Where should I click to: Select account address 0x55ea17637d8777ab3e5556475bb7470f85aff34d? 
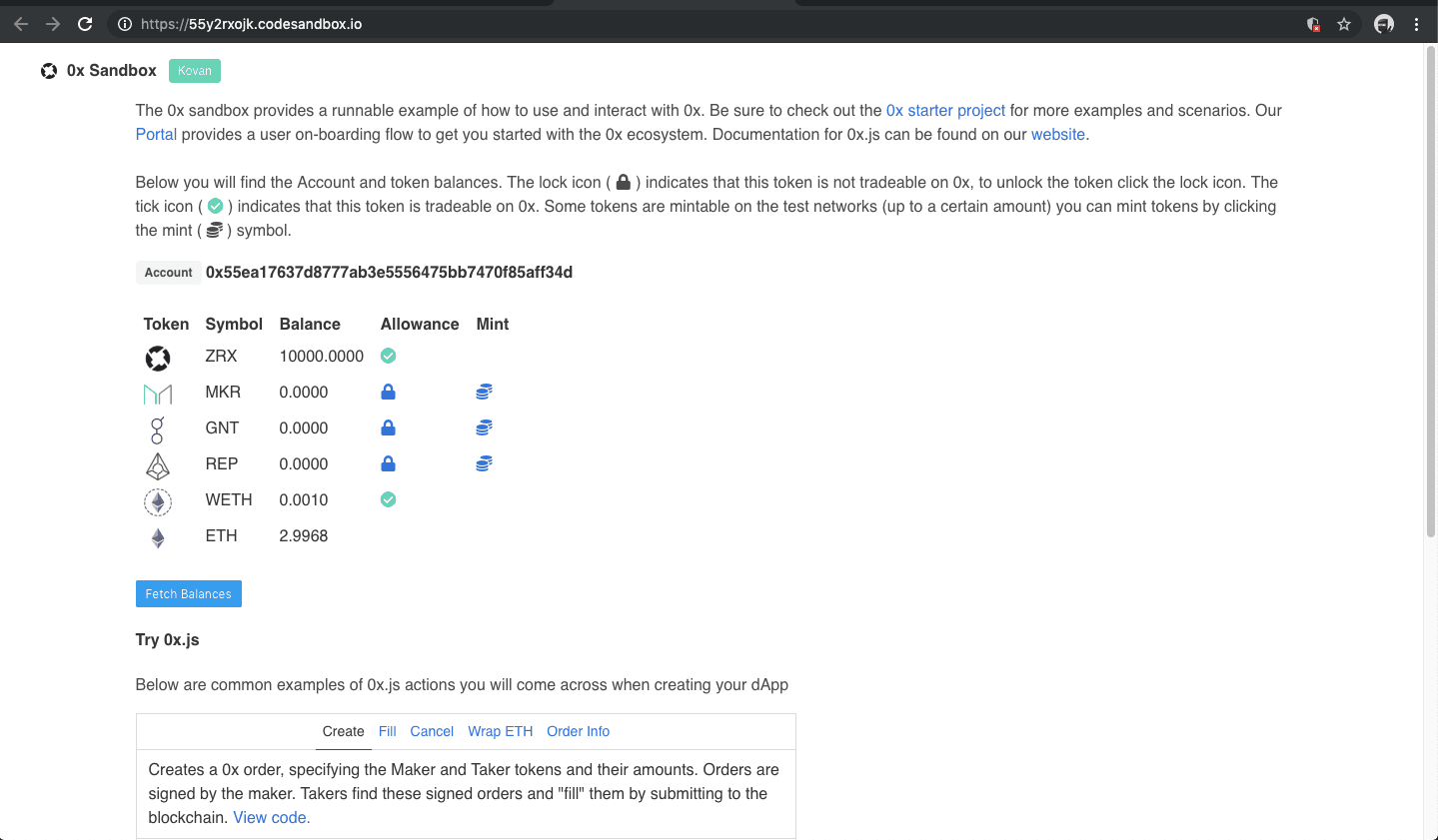[389, 273]
